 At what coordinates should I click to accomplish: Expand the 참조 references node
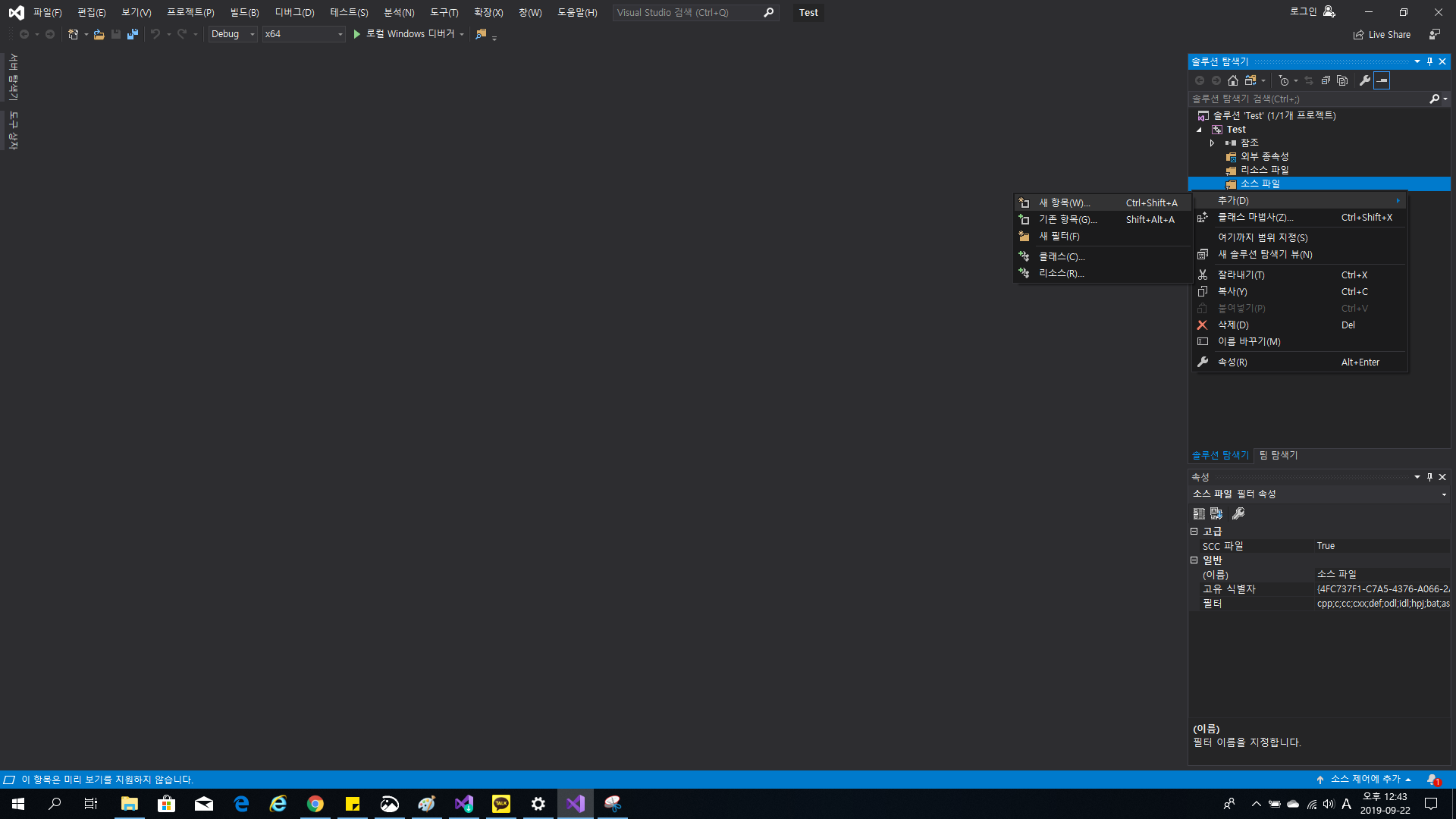click(x=1212, y=143)
